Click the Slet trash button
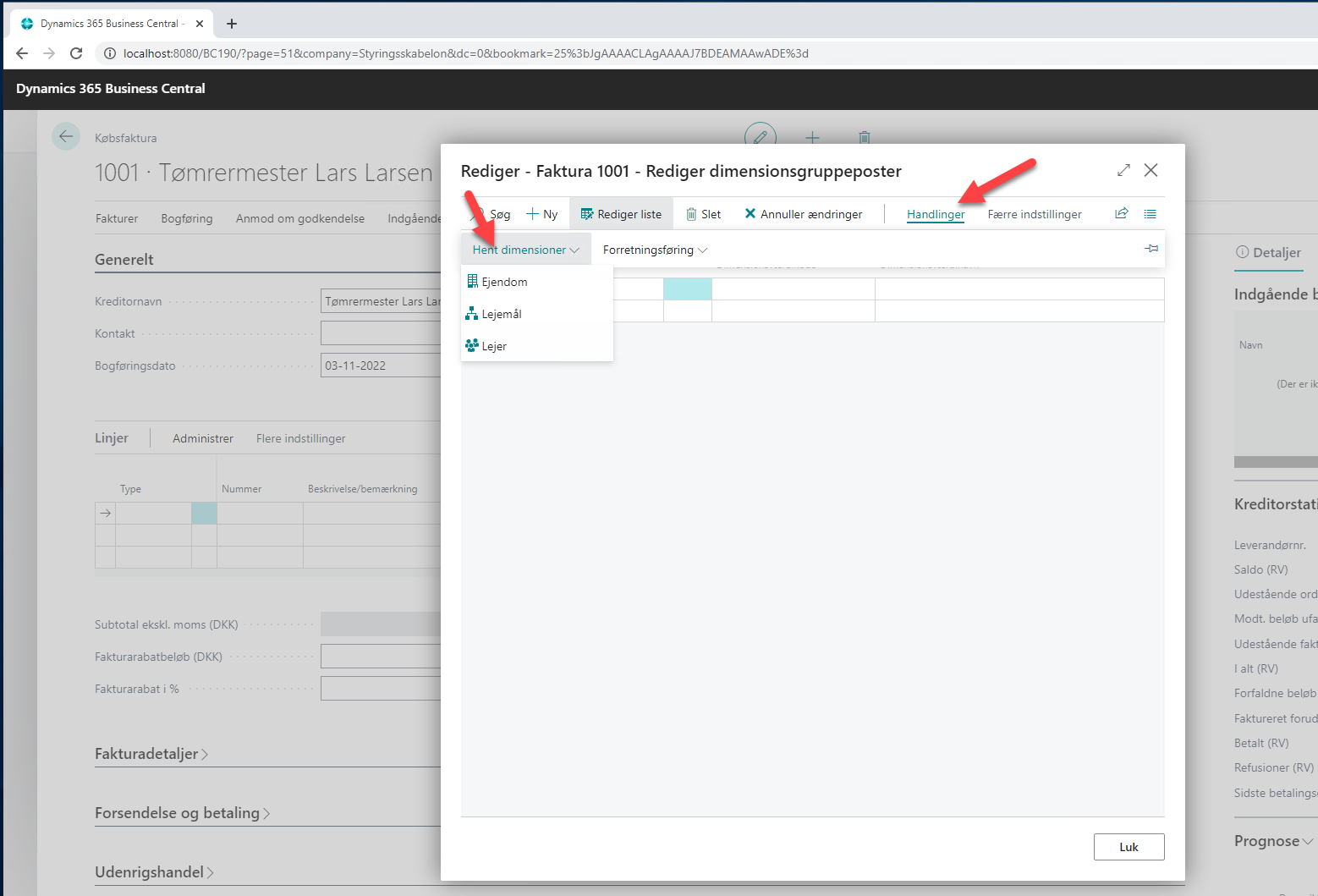The image size is (1318, 896). pos(703,214)
